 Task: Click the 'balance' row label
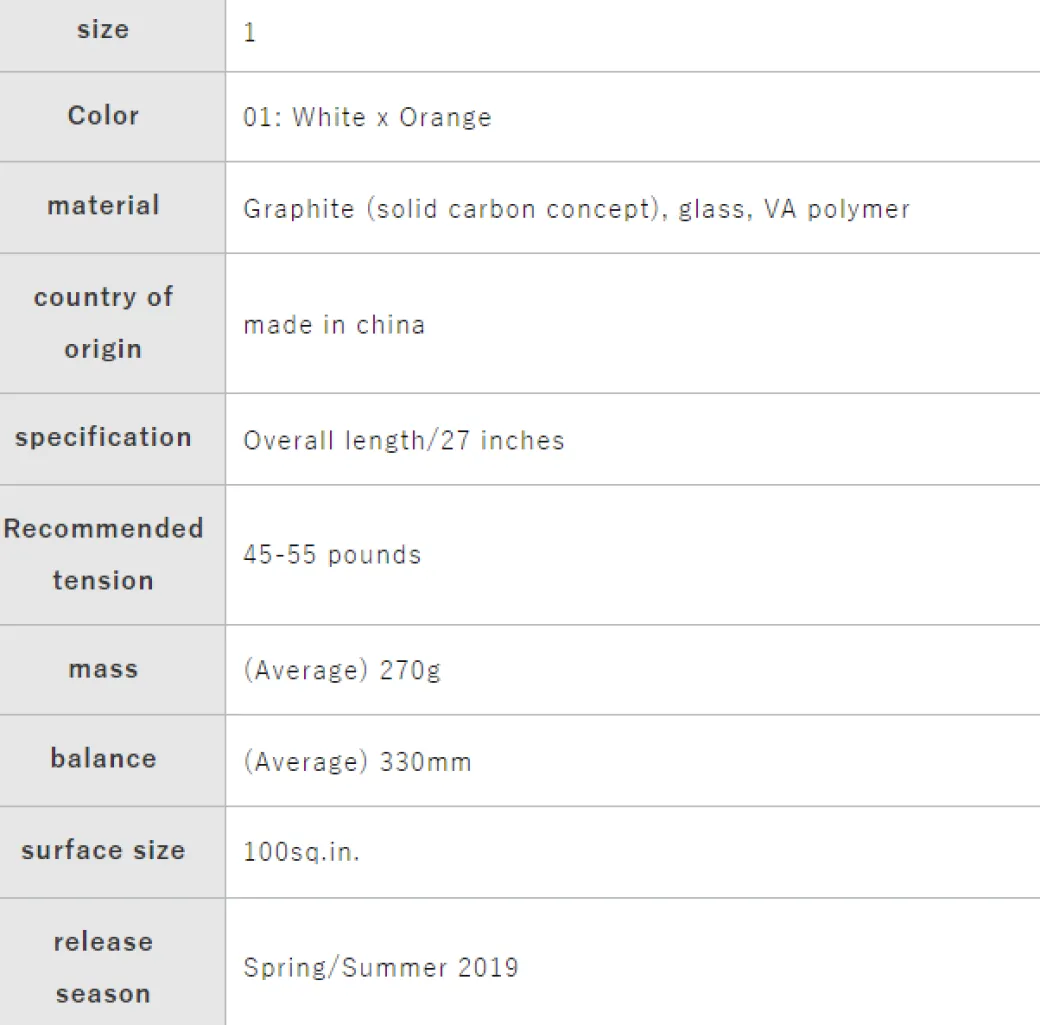pos(103,759)
